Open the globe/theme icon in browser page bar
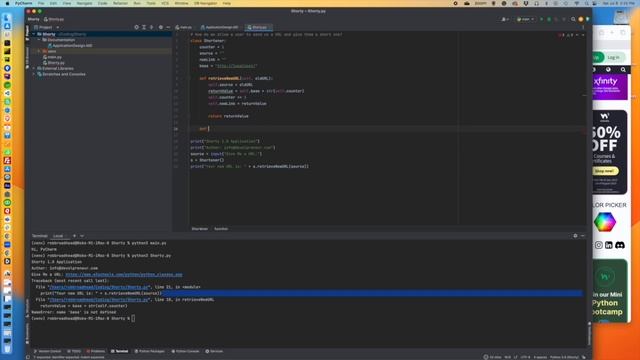Screen dimensions: 640x360 (608, 70)
